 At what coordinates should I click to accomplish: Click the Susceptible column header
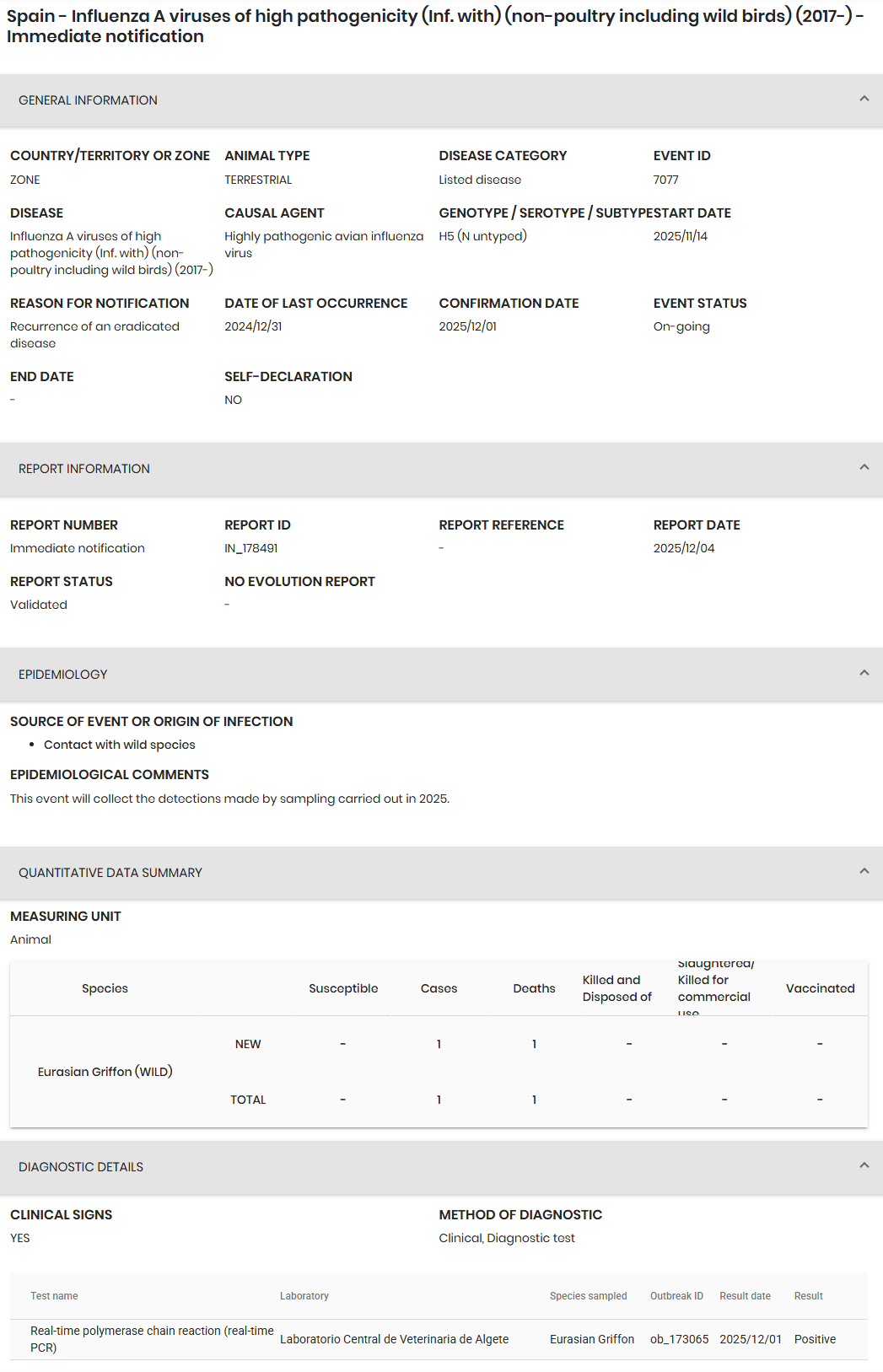pyautogui.click(x=343, y=988)
